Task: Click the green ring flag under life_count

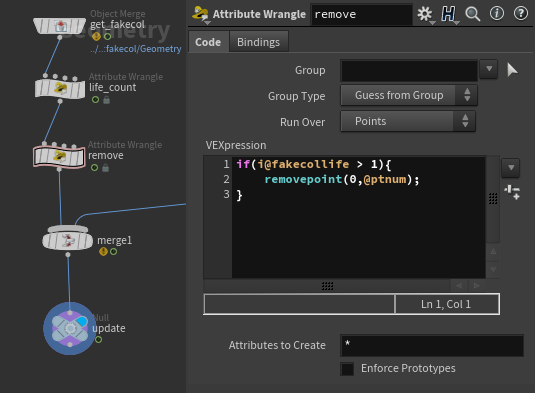Action: (96, 100)
